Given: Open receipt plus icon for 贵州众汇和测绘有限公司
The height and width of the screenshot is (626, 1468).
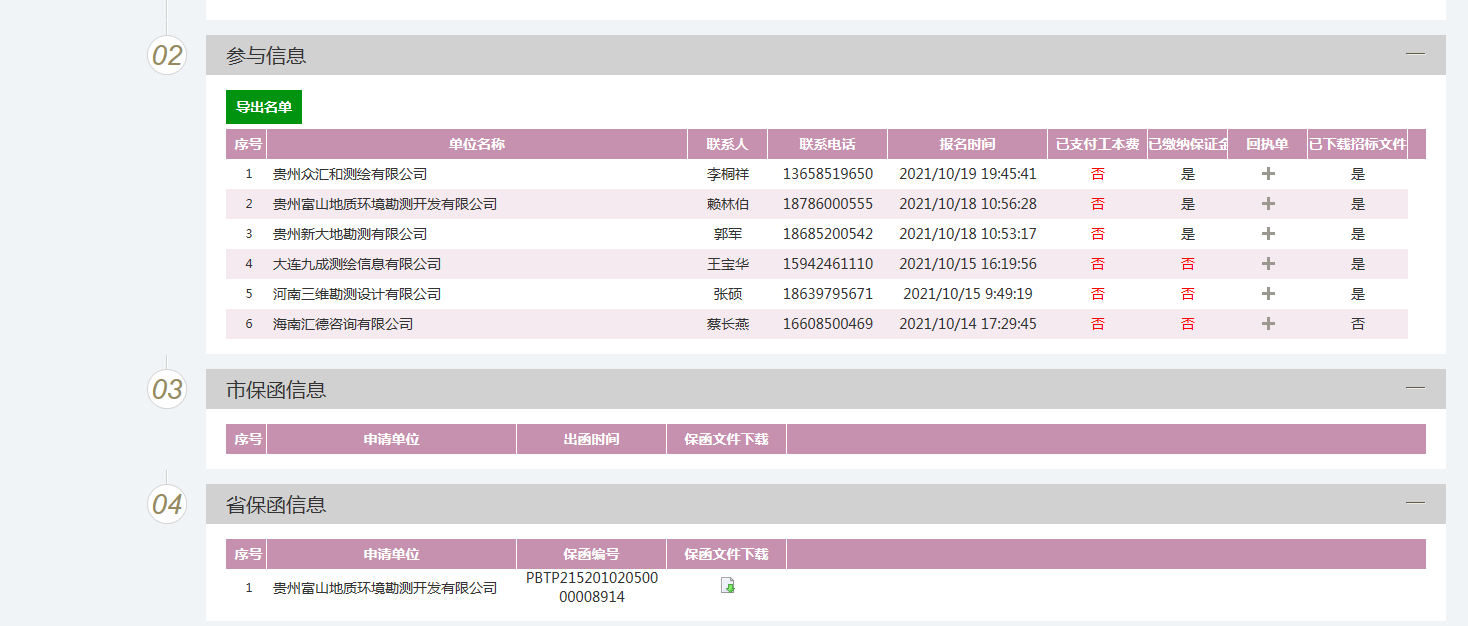Looking at the screenshot, I should [1268, 174].
